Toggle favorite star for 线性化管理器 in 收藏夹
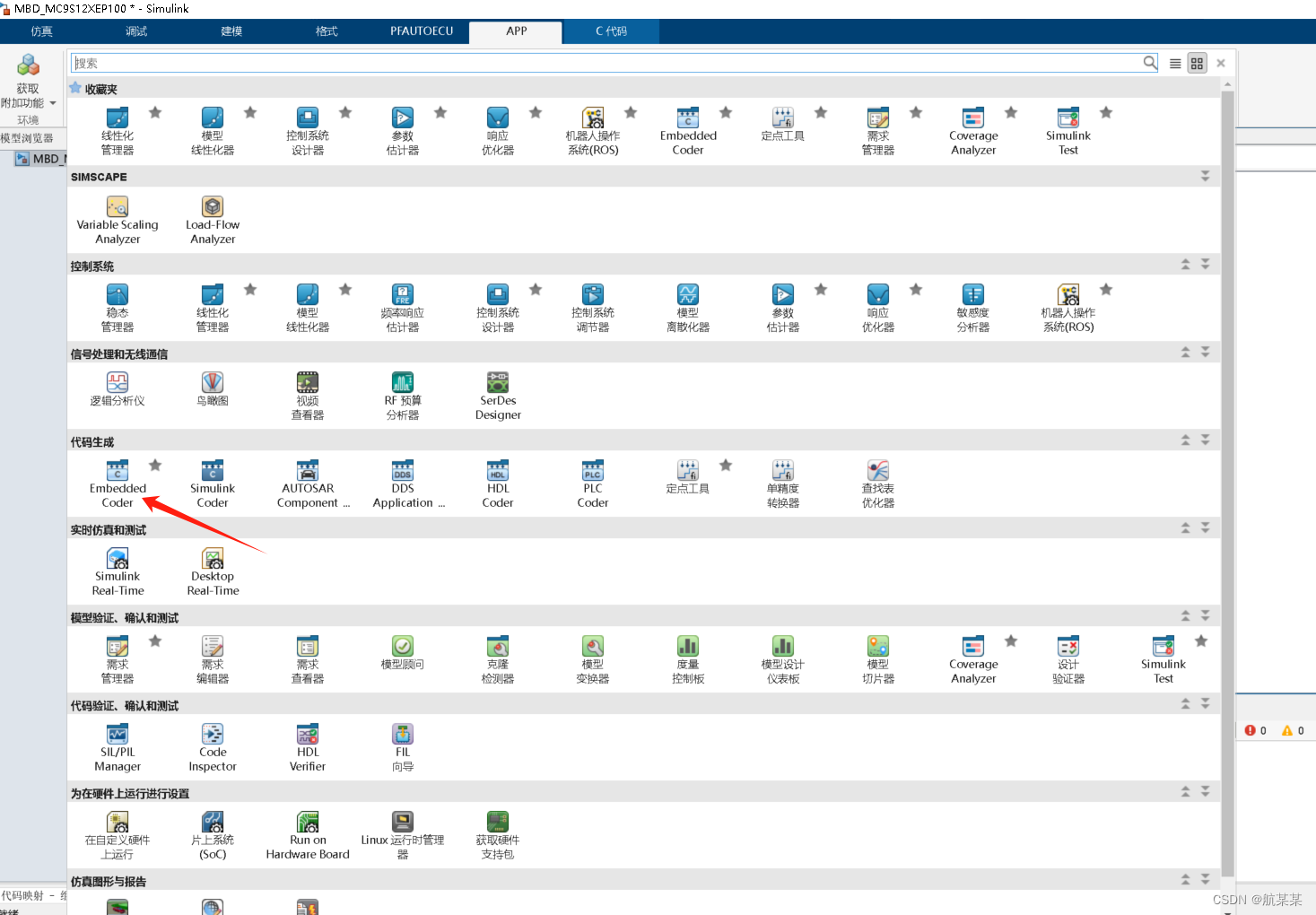This screenshot has width=1316, height=915. click(155, 112)
